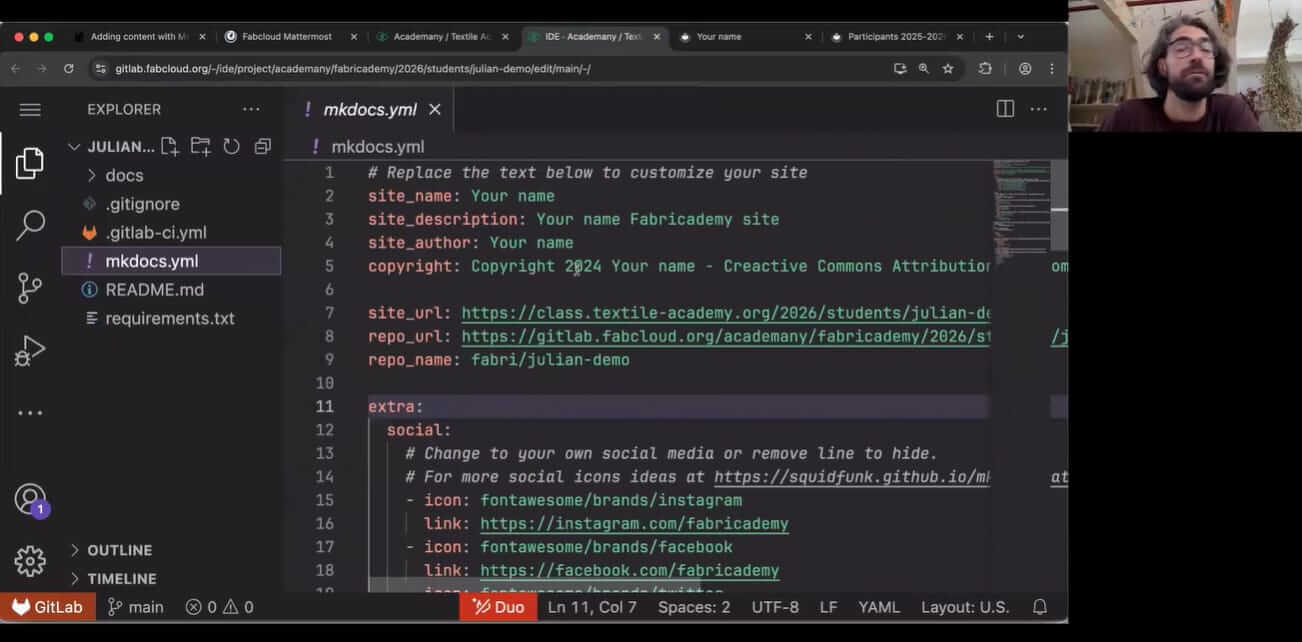This screenshot has height=642, width=1302.
Task: Open the Explorer view in activity bar
Action: click(30, 163)
